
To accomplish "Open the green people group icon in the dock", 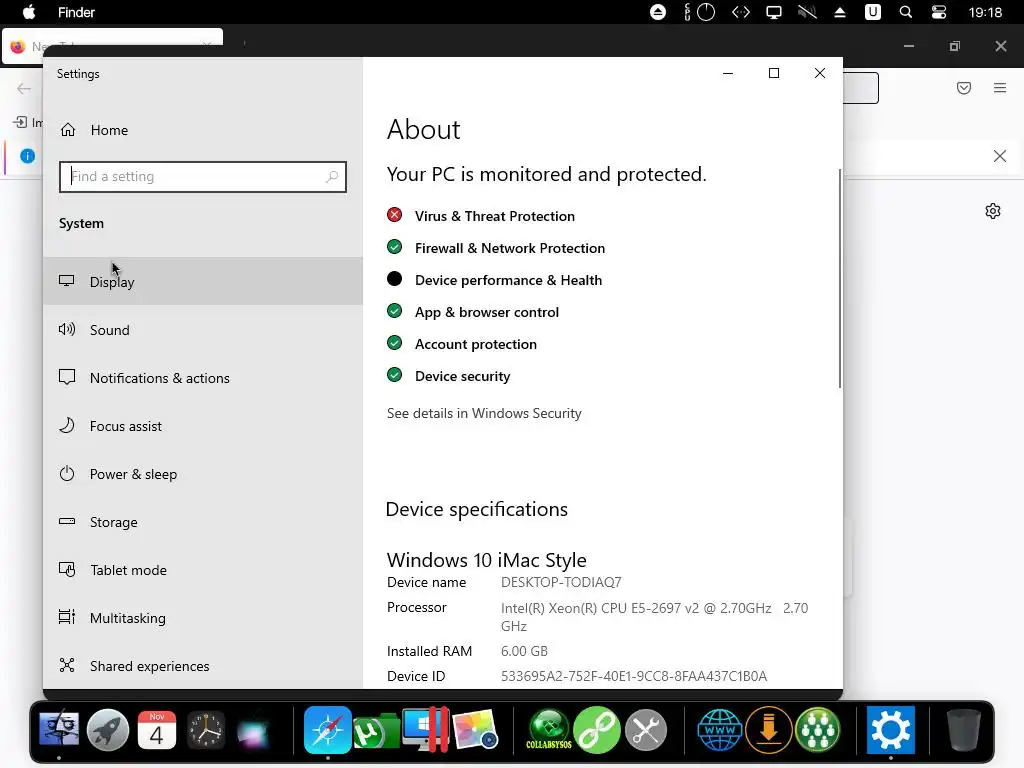I will click(818, 729).
